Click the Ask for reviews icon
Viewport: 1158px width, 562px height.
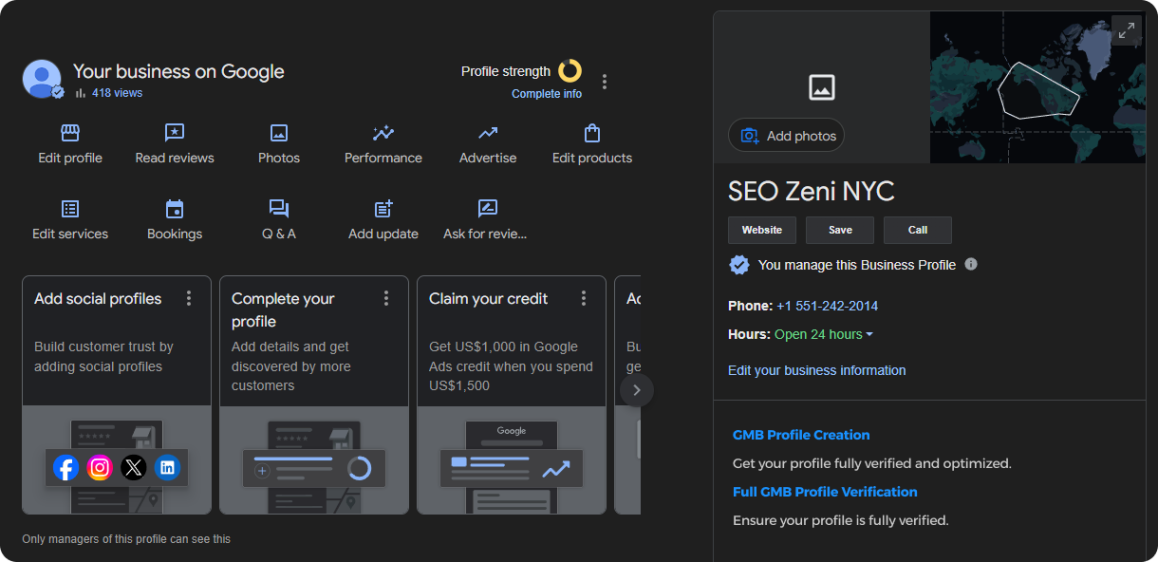487,209
